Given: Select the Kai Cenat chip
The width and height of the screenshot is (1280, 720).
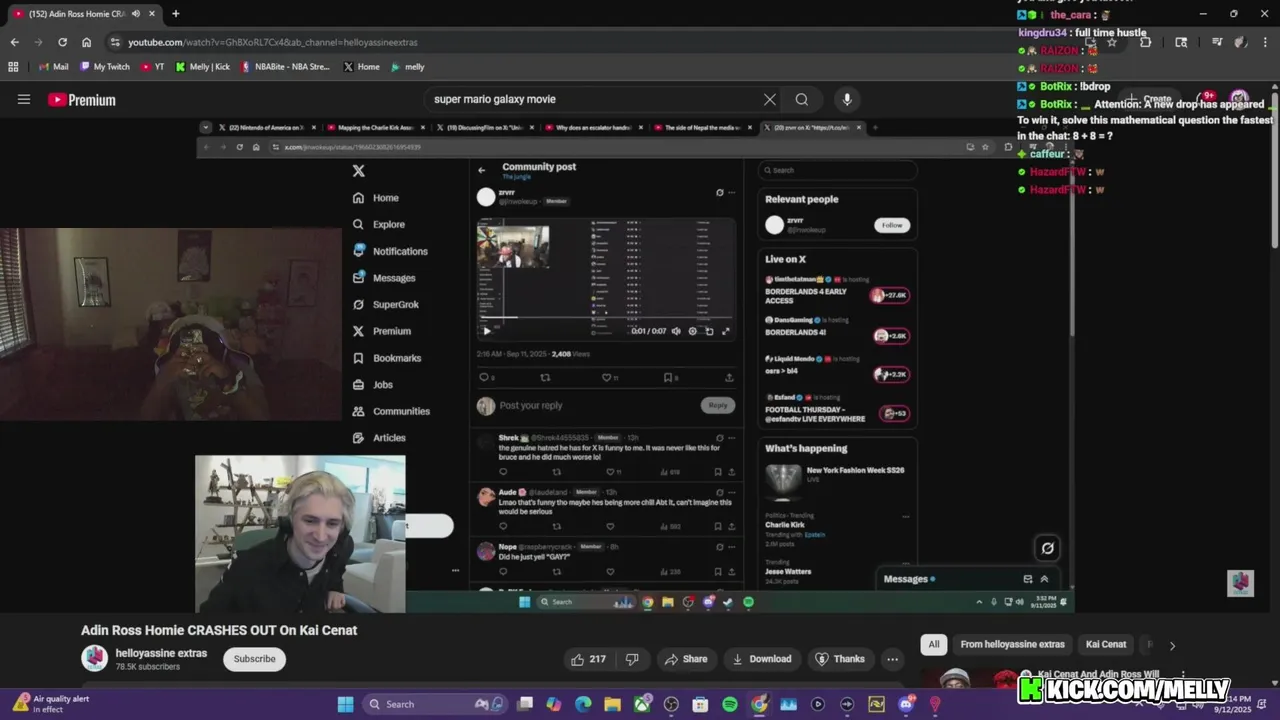Looking at the screenshot, I should pyautogui.click(x=1106, y=645).
